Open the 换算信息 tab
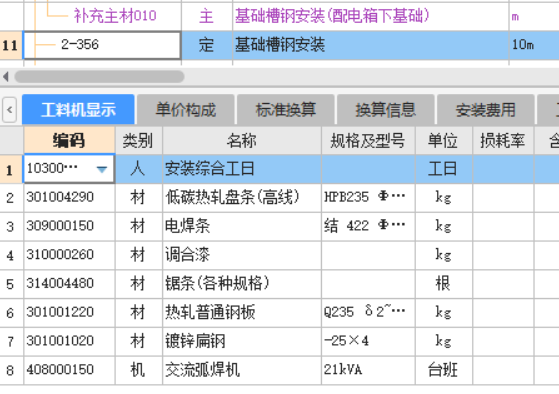 [385, 109]
